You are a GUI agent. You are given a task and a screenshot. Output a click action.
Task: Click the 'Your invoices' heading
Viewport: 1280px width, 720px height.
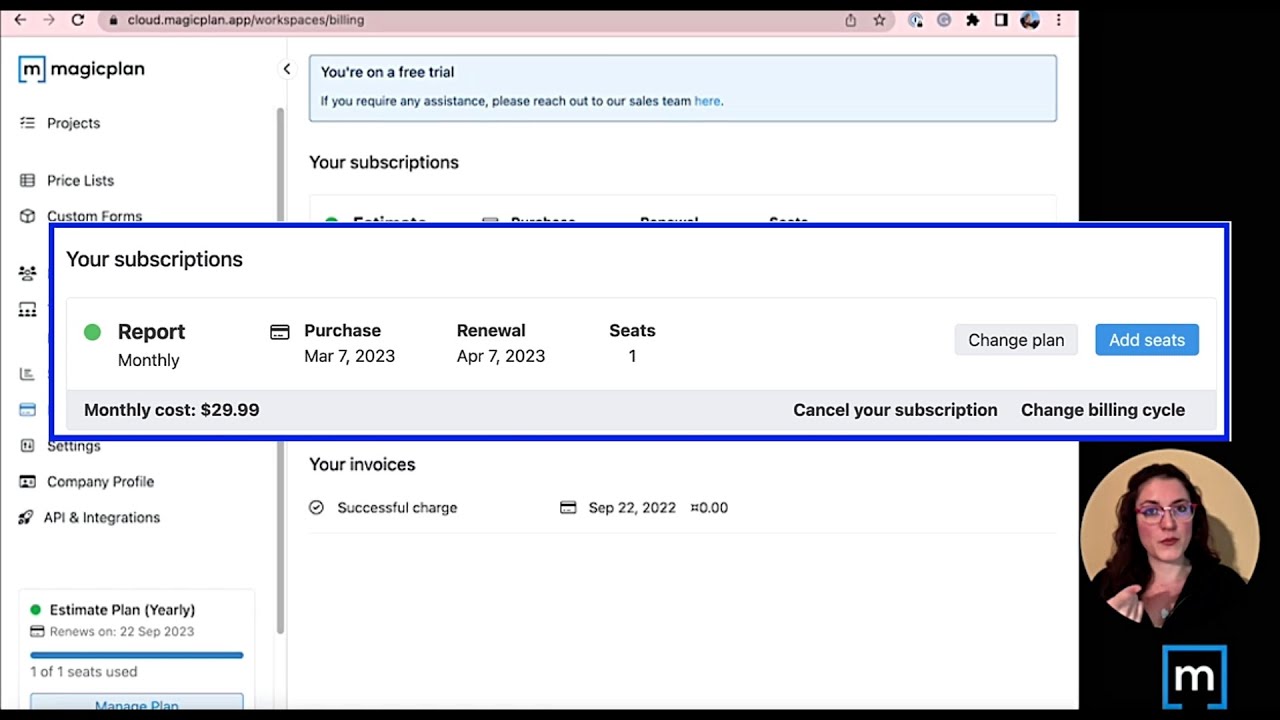click(x=362, y=465)
